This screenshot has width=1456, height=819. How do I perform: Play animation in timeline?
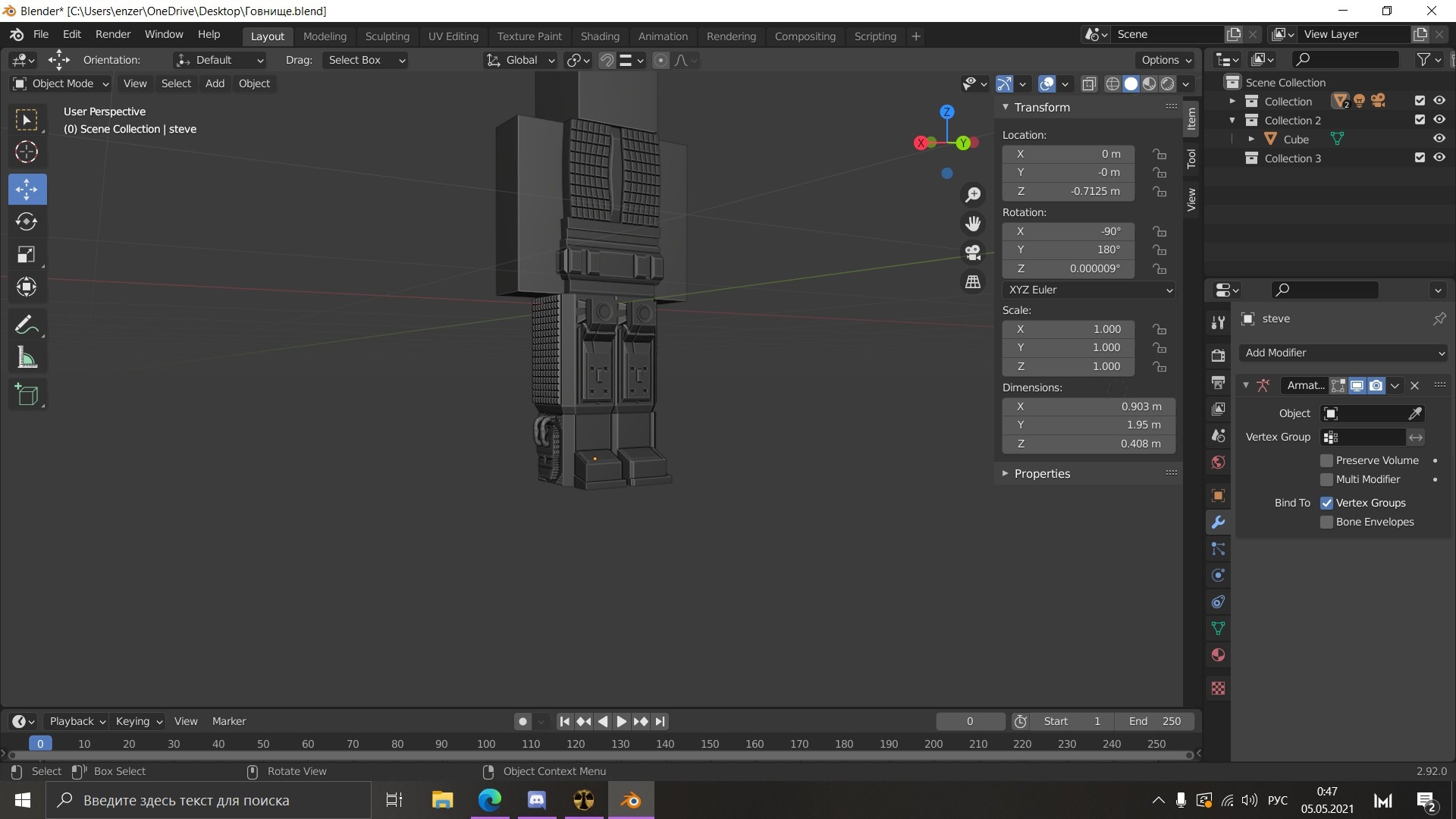(622, 721)
